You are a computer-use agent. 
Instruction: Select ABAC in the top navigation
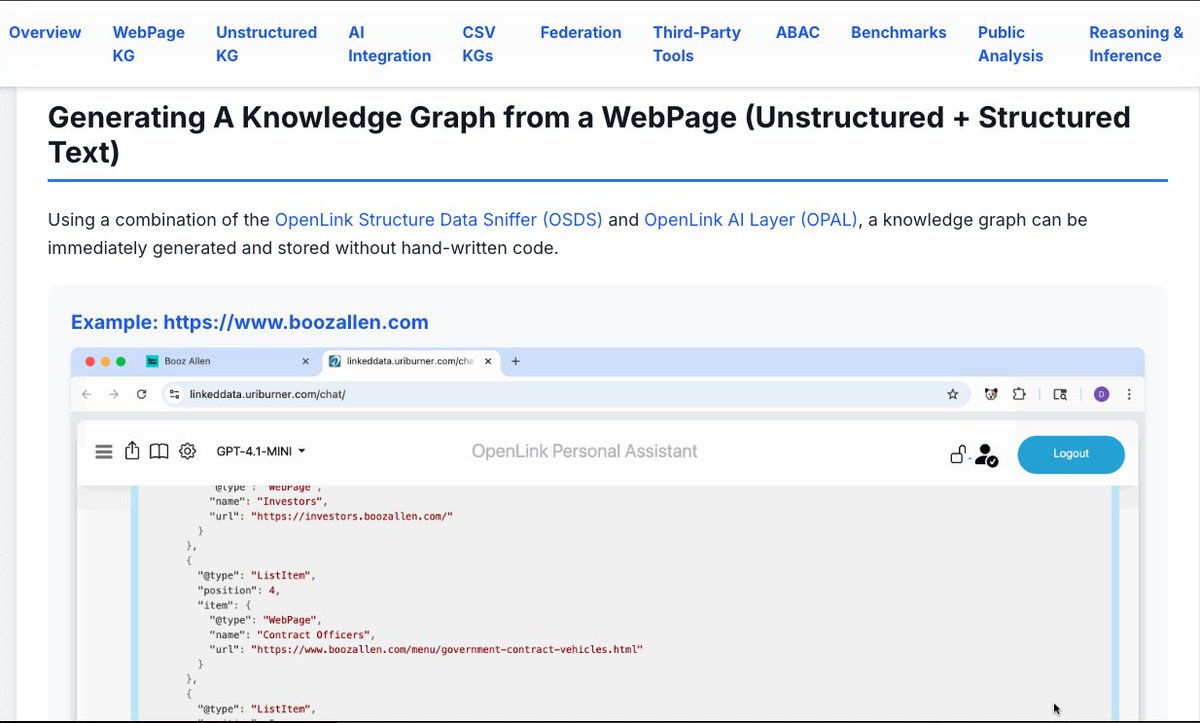[798, 32]
